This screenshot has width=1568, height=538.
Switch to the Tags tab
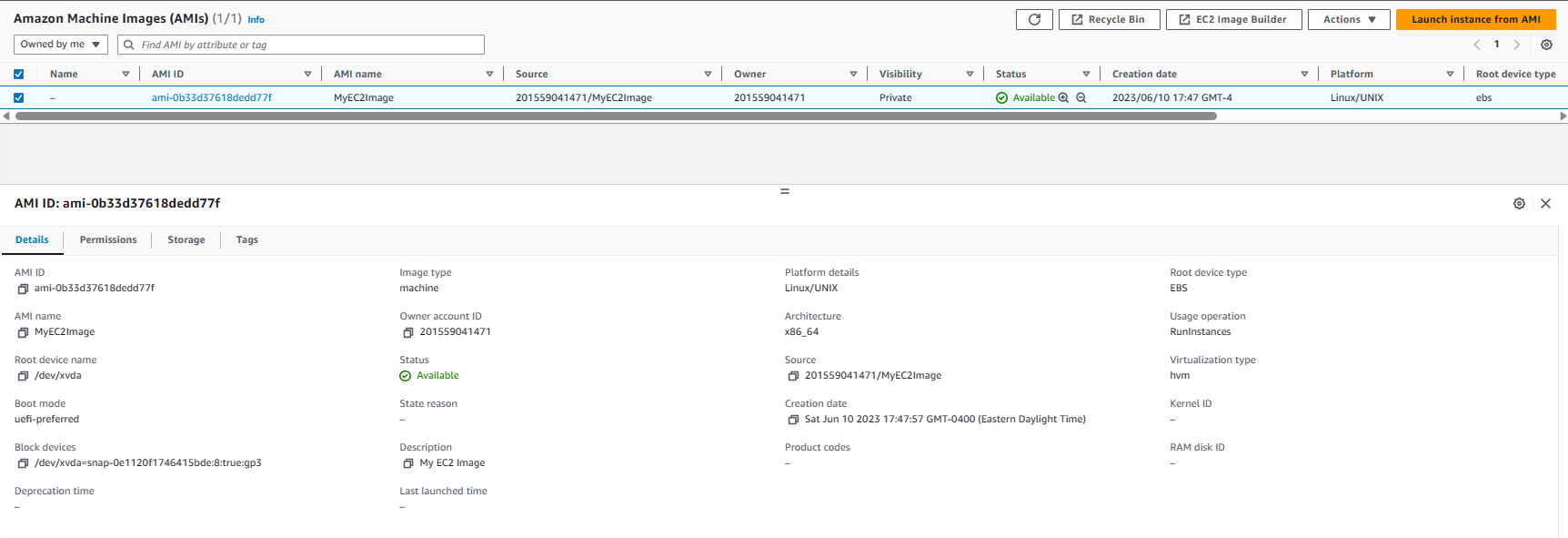coord(246,240)
